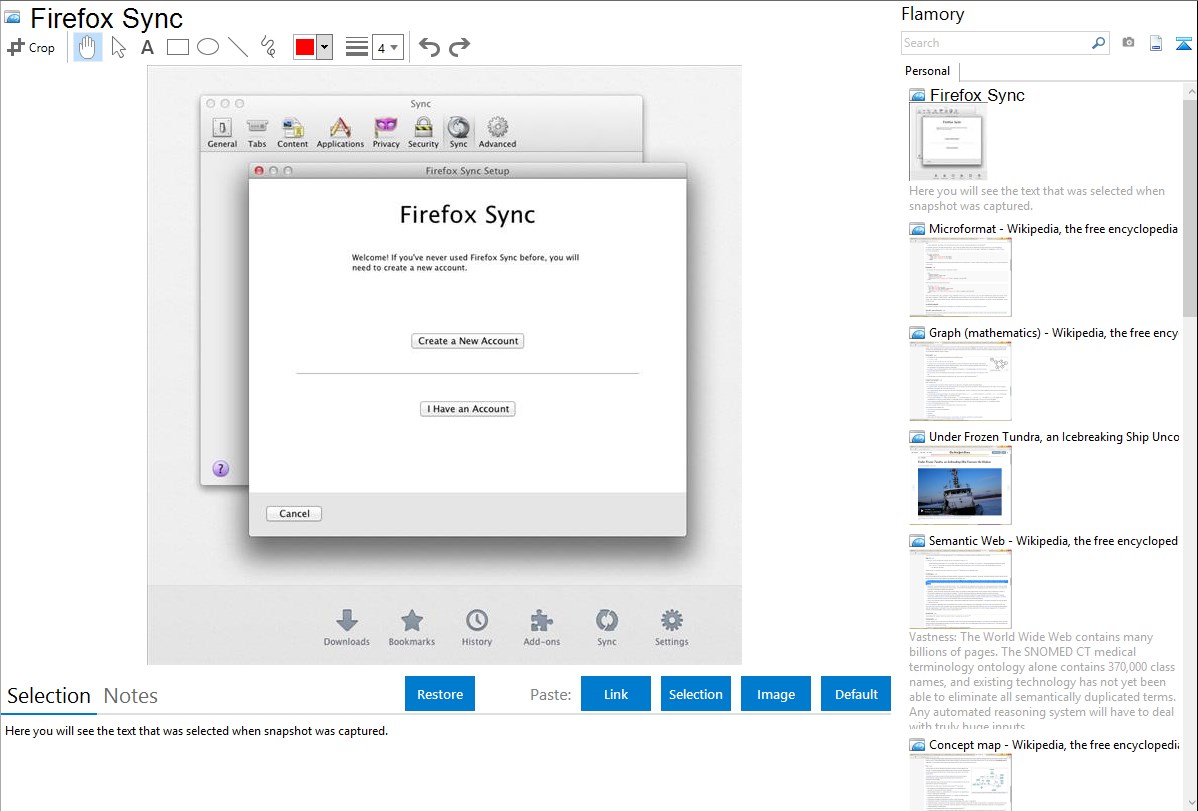
Task: Cancel the Firefox Sync Setup dialog
Action: tap(294, 514)
